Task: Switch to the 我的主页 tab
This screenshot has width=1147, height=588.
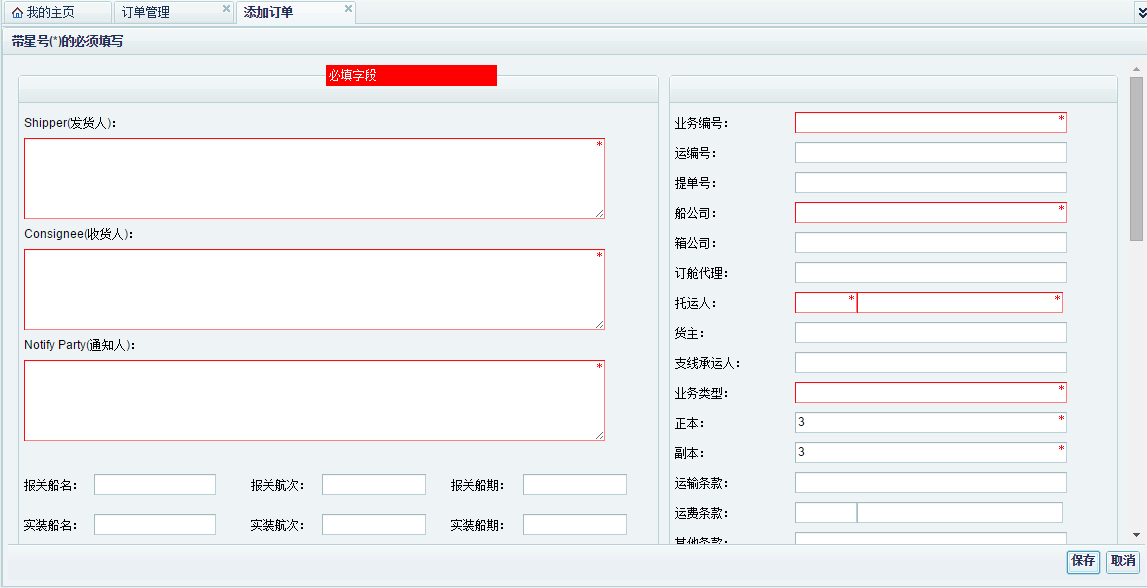Action: point(55,11)
